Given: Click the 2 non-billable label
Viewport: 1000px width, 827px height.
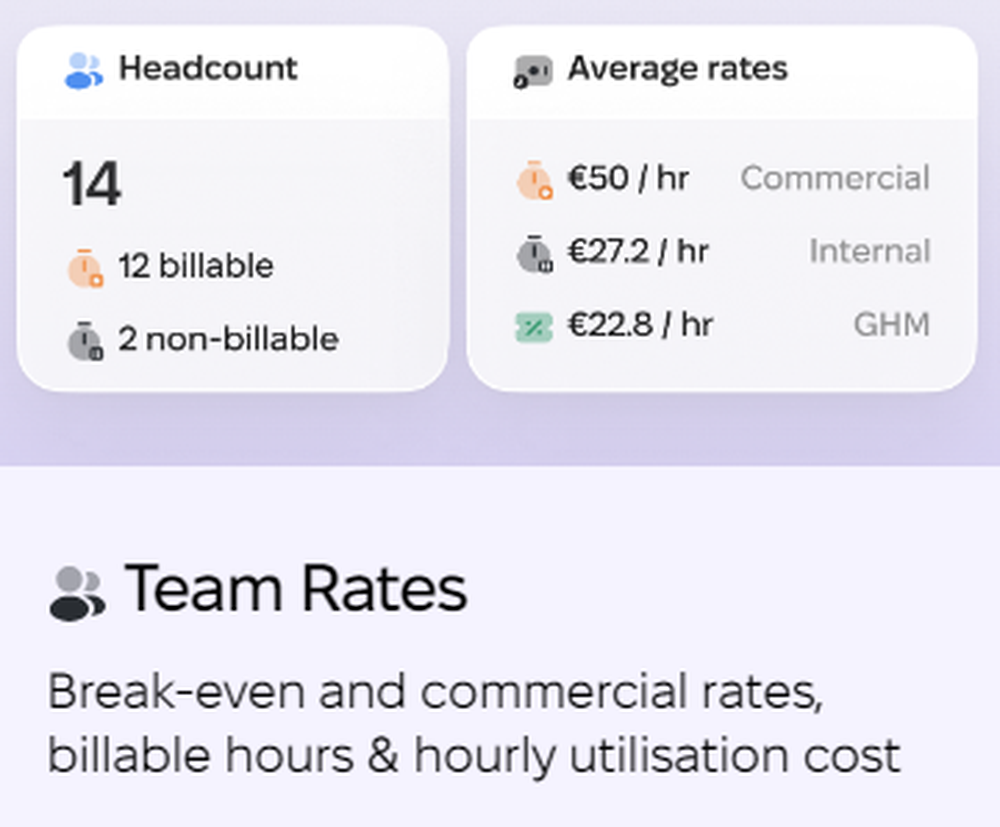Looking at the screenshot, I should tap(228, 339).
